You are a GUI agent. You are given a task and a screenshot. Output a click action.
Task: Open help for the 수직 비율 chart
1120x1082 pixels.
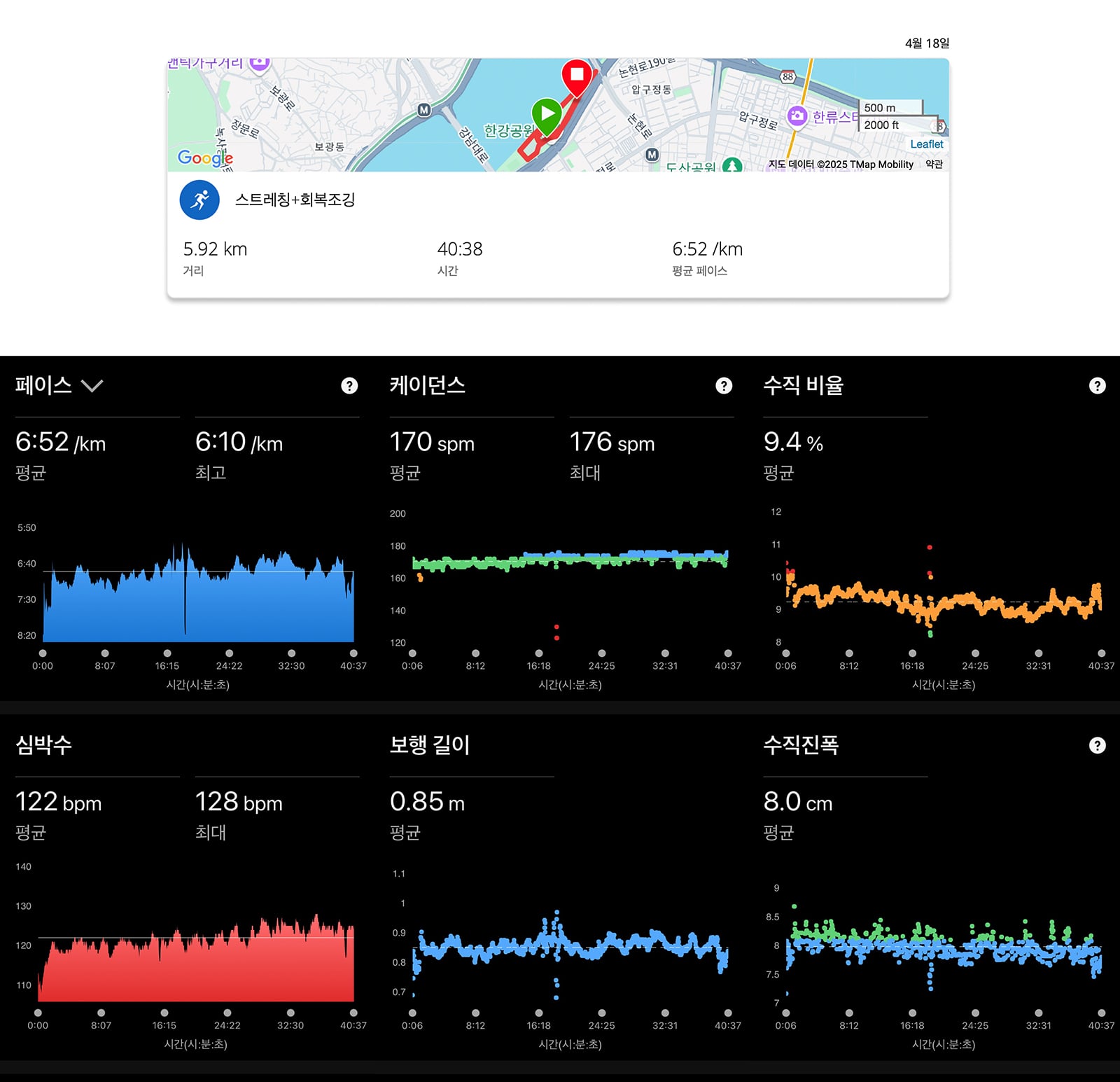[x=1098, y=386]
